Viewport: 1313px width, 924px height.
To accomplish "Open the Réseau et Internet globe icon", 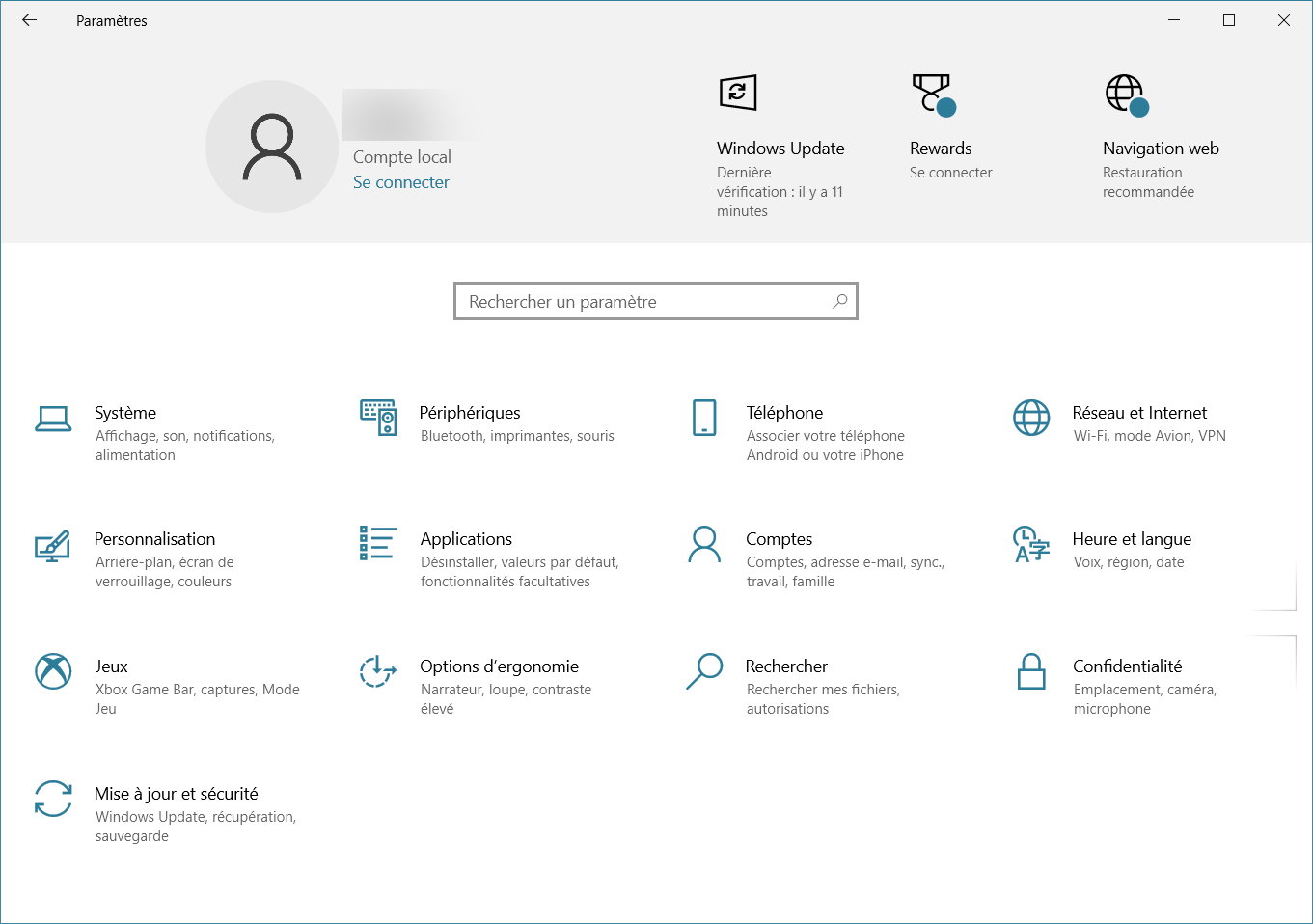I will 1031,418.
